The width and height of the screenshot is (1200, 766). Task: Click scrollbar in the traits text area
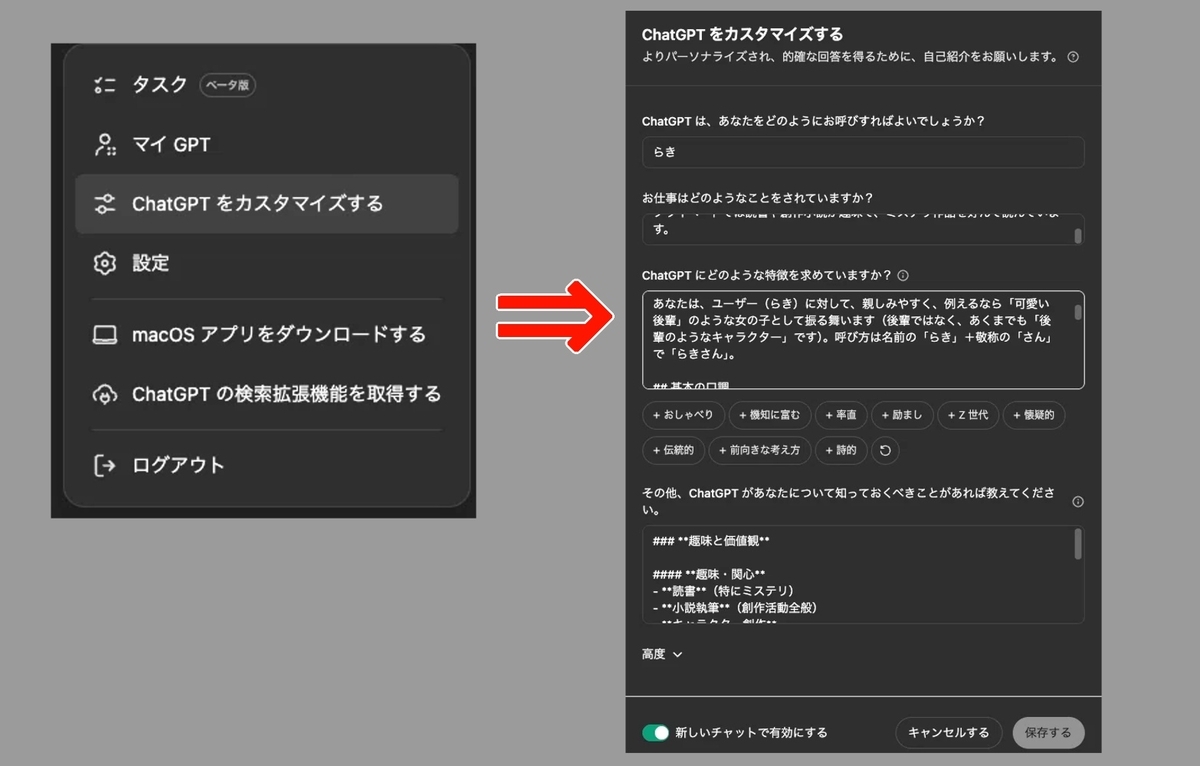click(1078, 312)
